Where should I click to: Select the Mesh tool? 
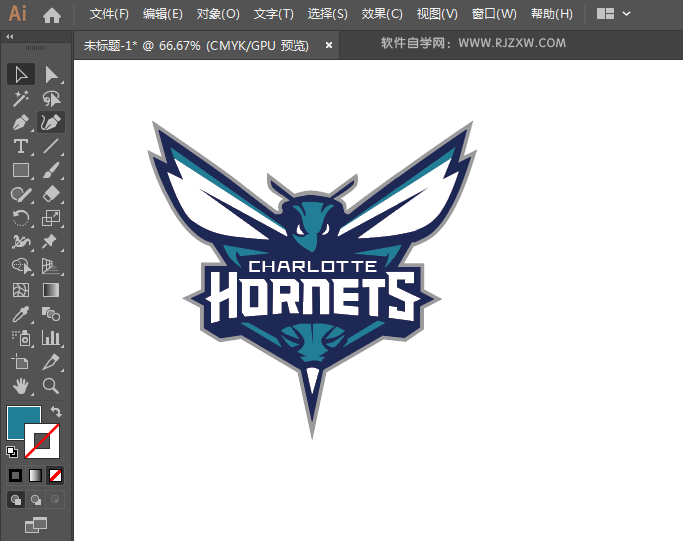[20, 290]
